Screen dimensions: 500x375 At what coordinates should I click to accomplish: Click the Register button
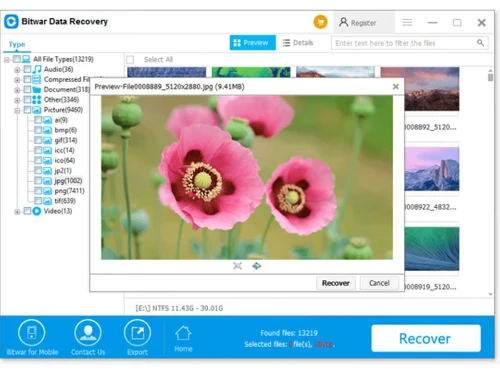click(x=364, y=23)
